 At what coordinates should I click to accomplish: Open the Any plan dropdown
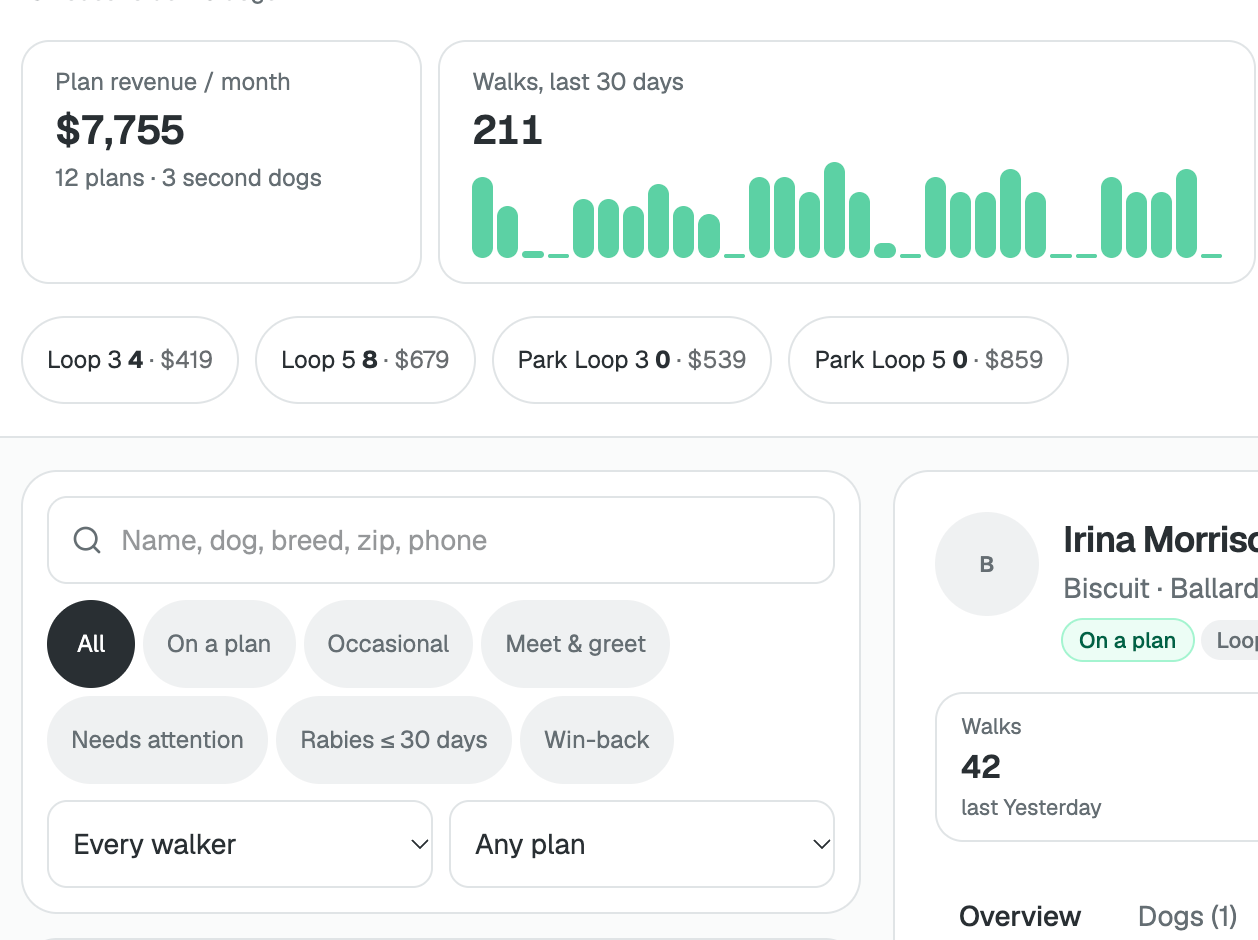tap(642, 844)
